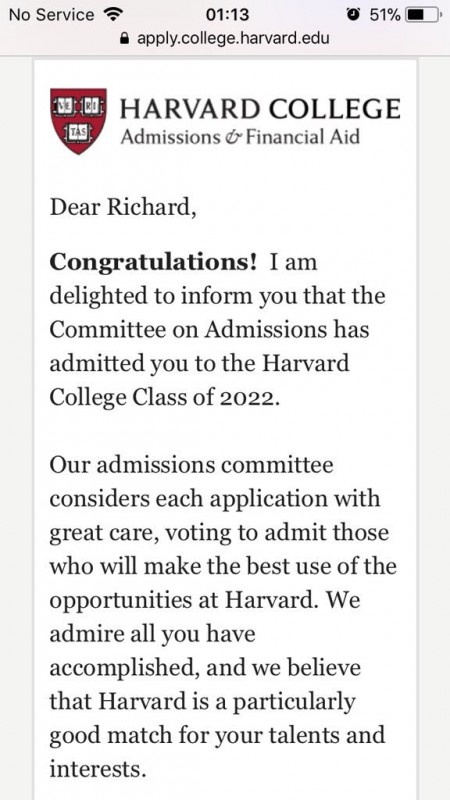Tap the 51% battery percentage
Image resolution: width=450 pixels, height=800 pixels.
tap(385, 15)
